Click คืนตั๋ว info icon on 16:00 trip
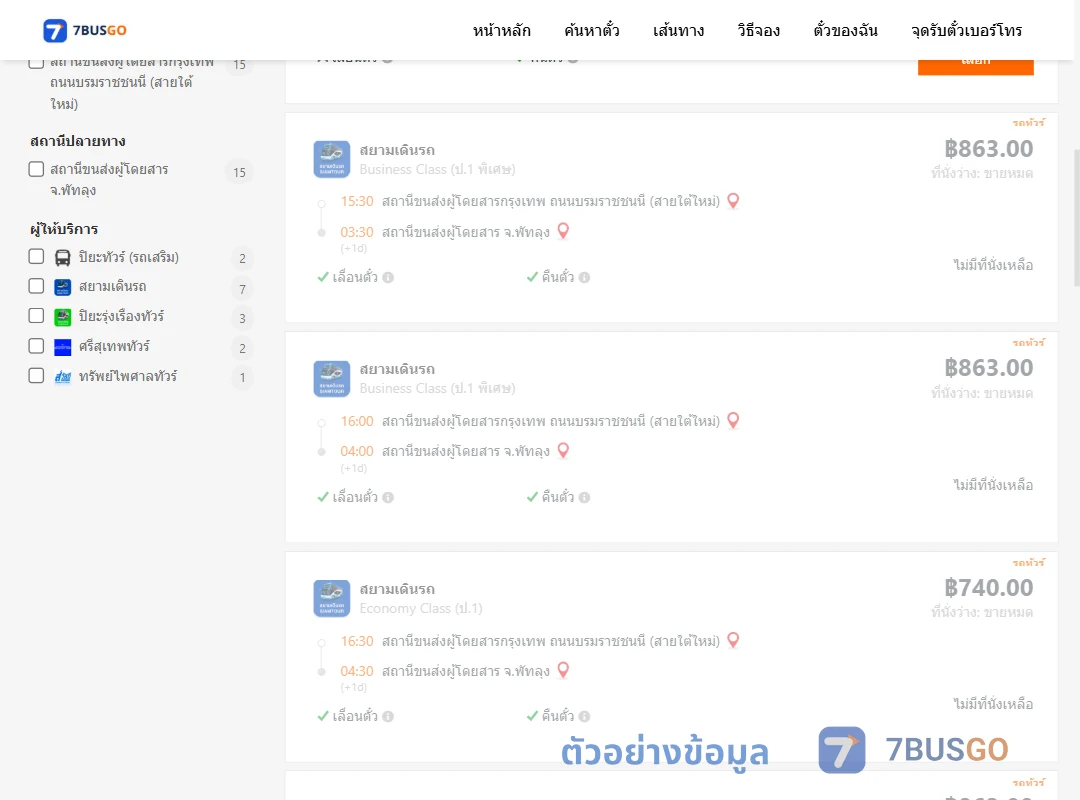1080x800 pixels. [x=585, y=498]
